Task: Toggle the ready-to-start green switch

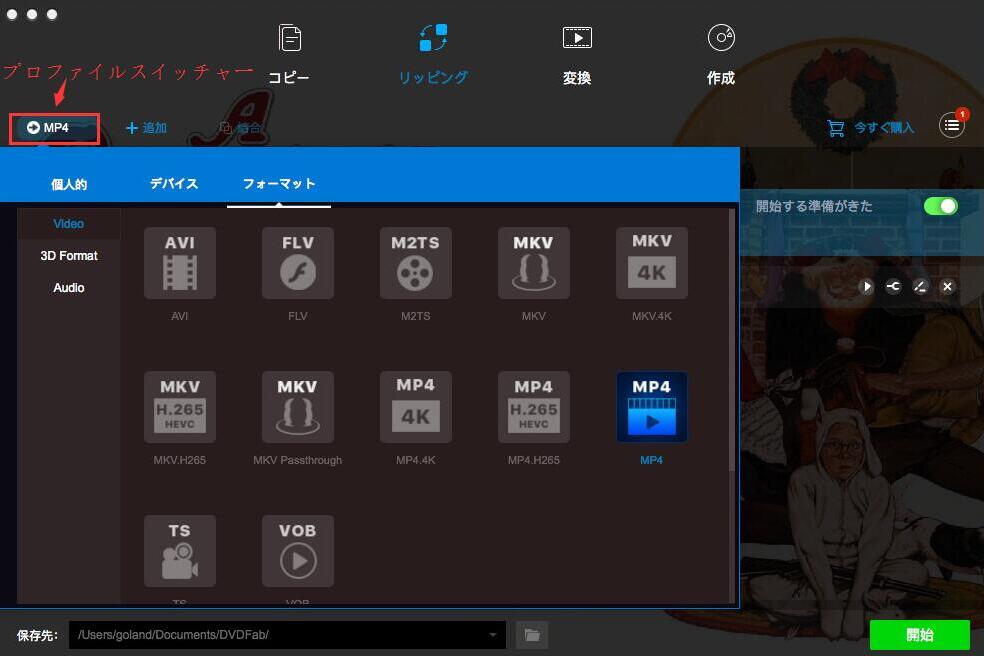Action: (x=940, y=206)
